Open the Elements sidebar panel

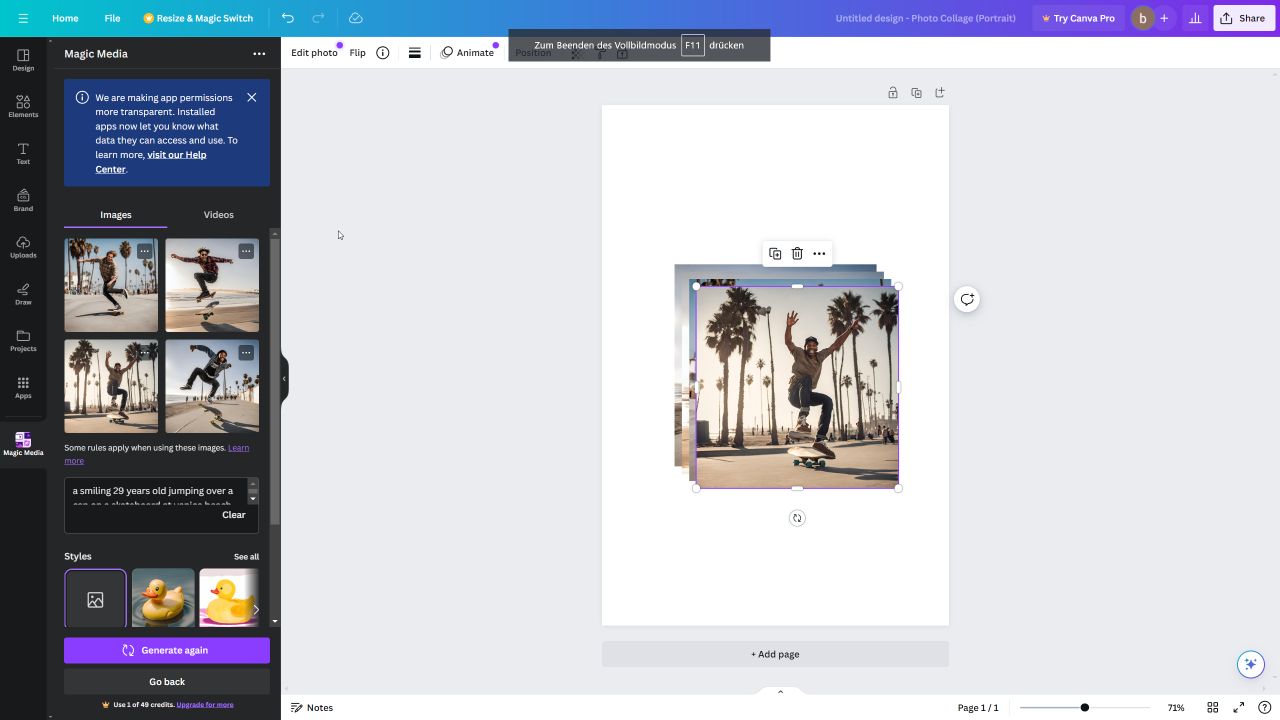coord(23,107)
